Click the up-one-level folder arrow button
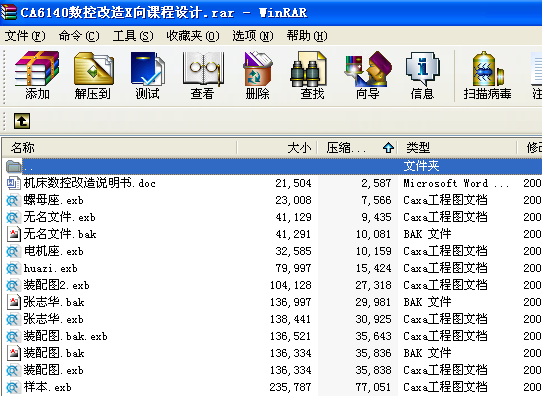The width and height of the screenshot is (542, 396). pyautogui.click(x=22, y=121)
